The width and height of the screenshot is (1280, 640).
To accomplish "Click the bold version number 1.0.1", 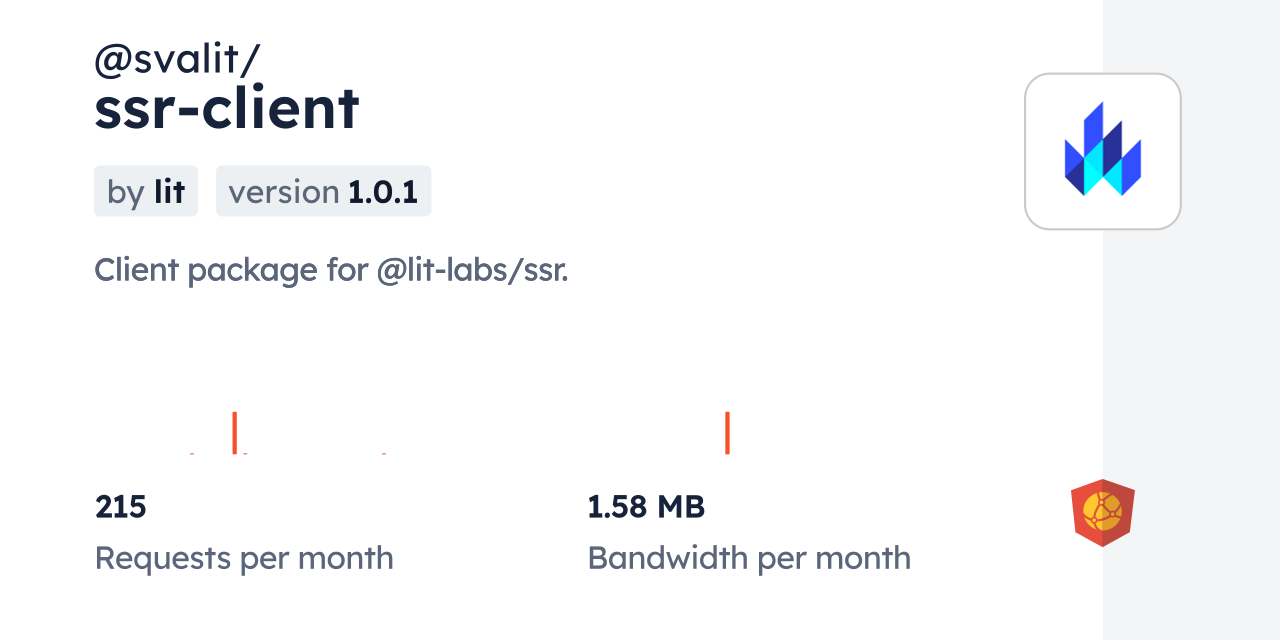I will pyautogui.click(x=383, y=191).
